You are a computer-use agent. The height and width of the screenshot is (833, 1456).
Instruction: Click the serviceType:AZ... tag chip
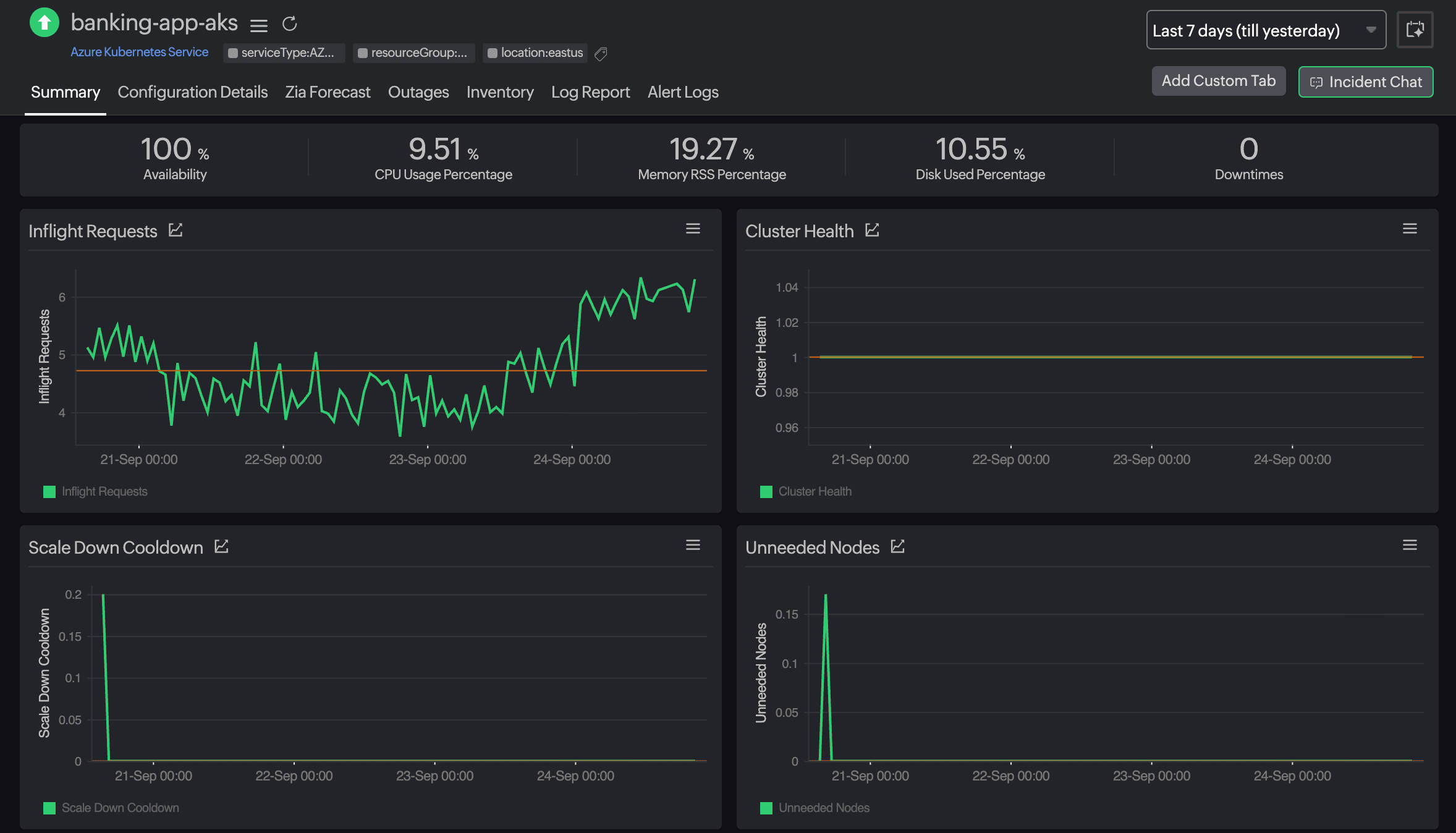[285, 53]
